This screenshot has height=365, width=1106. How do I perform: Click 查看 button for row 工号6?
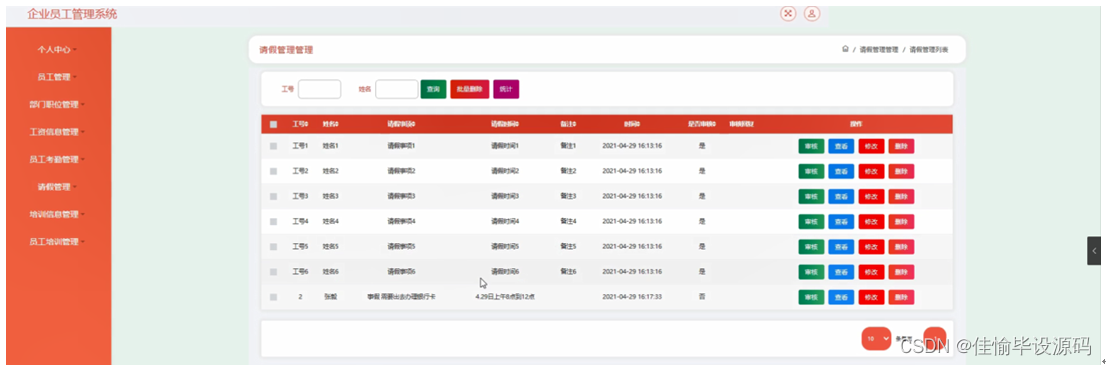(841, 272)
